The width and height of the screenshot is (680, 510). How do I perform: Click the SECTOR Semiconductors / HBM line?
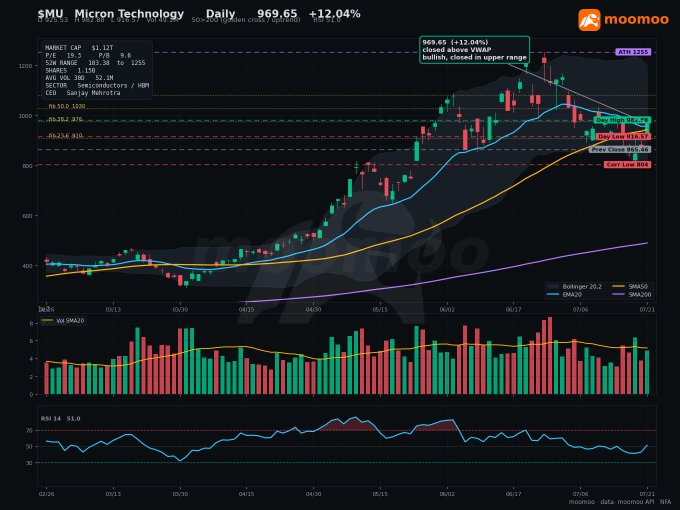[97, 85]
